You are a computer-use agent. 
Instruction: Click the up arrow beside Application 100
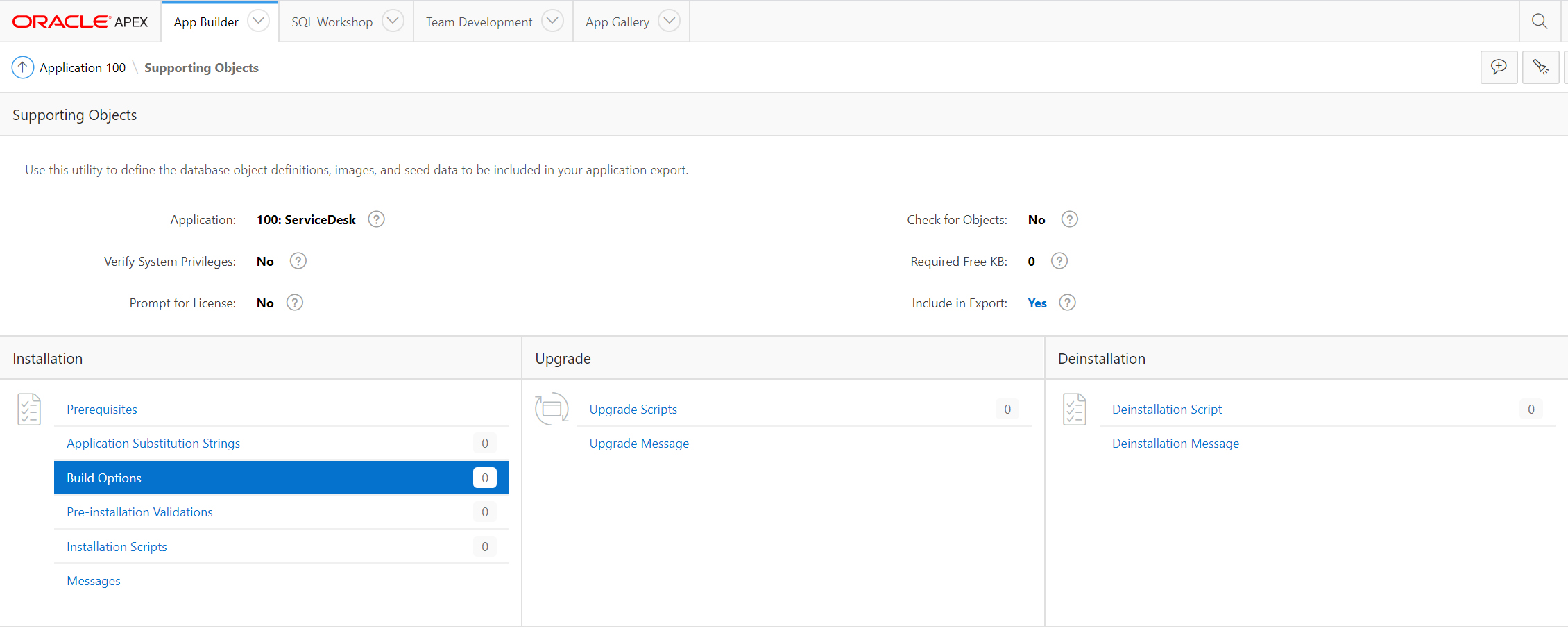pos(23,67)
